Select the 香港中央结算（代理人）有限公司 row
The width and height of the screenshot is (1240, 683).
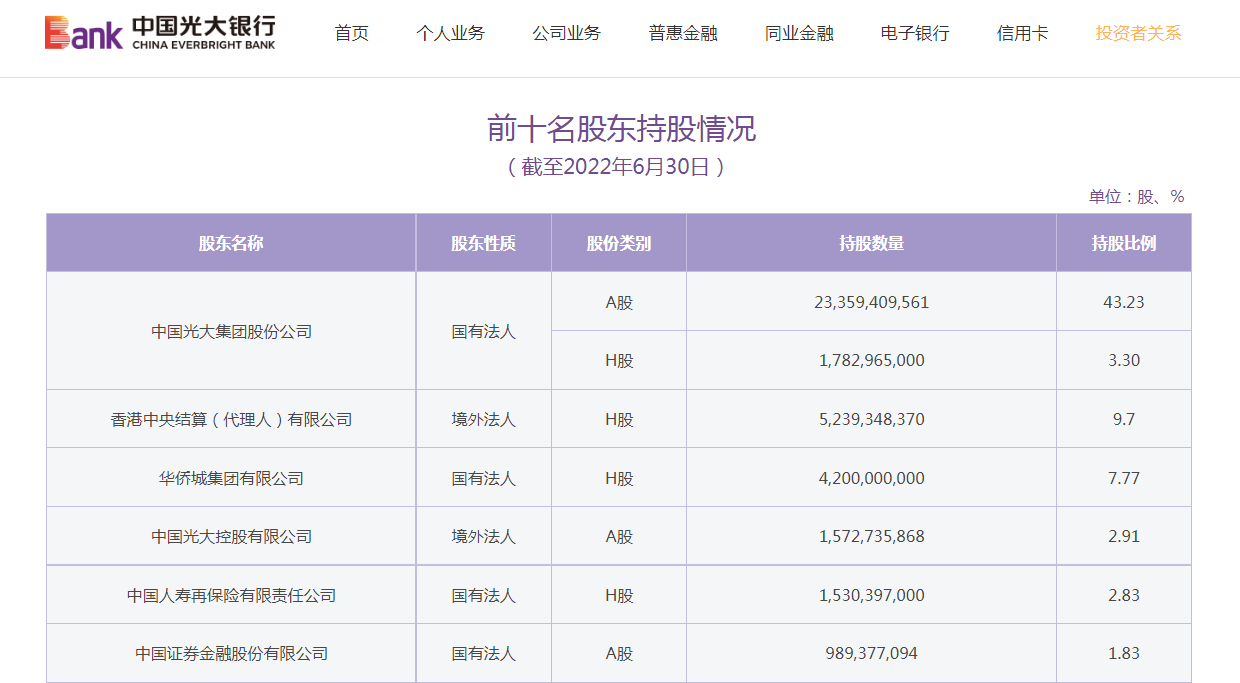coord(619,419)
